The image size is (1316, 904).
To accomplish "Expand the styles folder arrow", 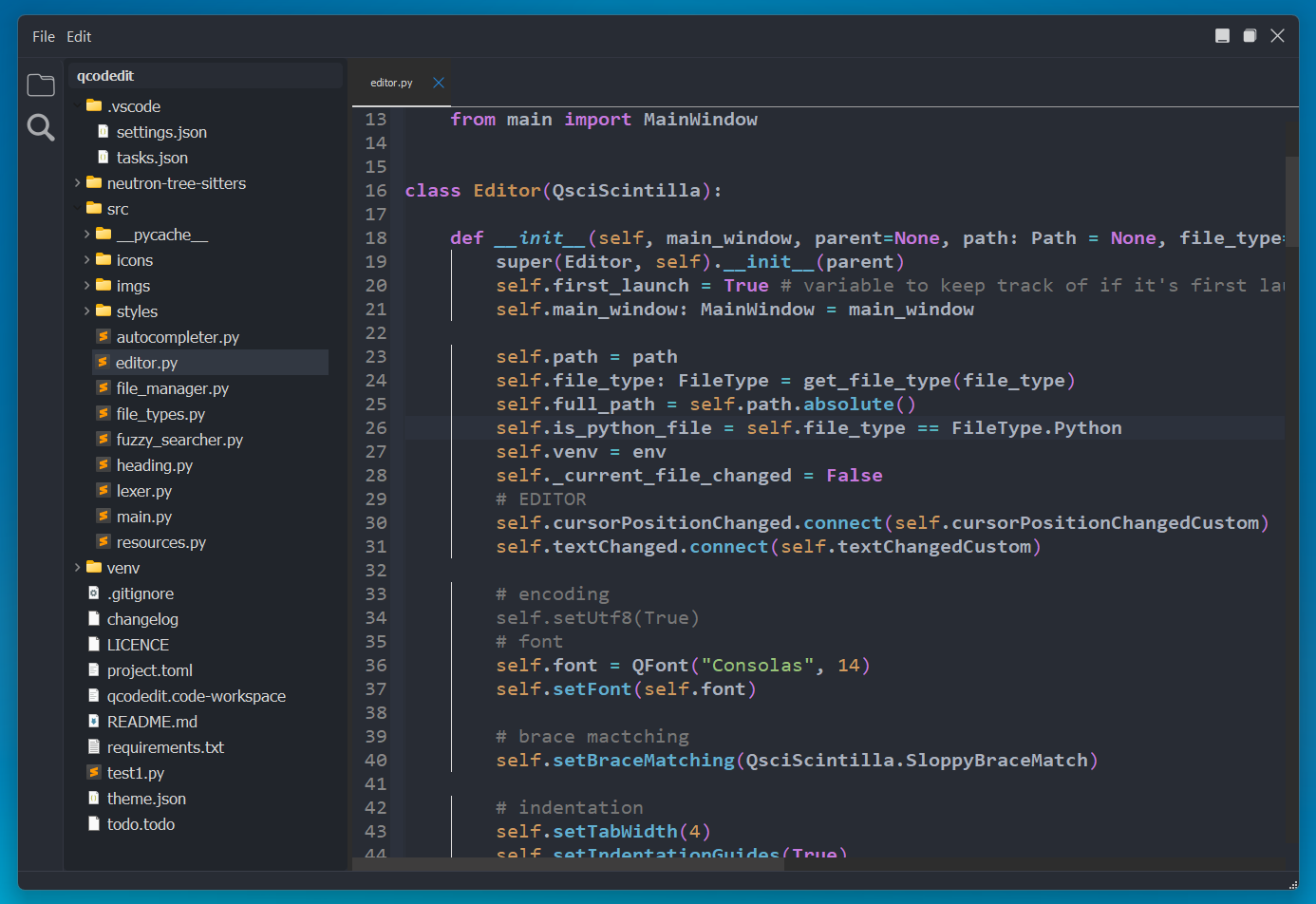I will (x=87, y=311).
